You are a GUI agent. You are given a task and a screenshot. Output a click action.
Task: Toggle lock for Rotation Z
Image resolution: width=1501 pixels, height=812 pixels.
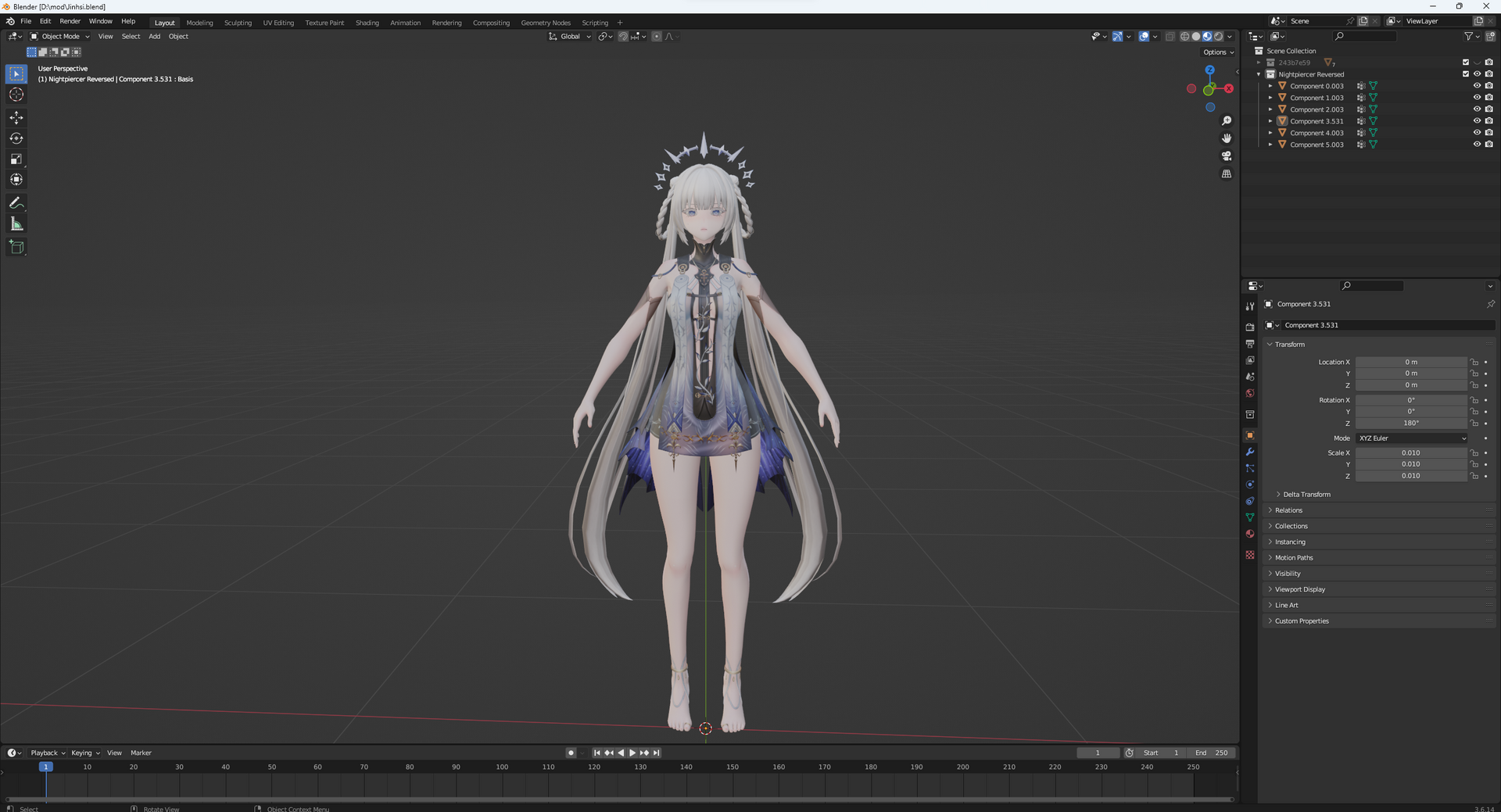click(1474, 424)
